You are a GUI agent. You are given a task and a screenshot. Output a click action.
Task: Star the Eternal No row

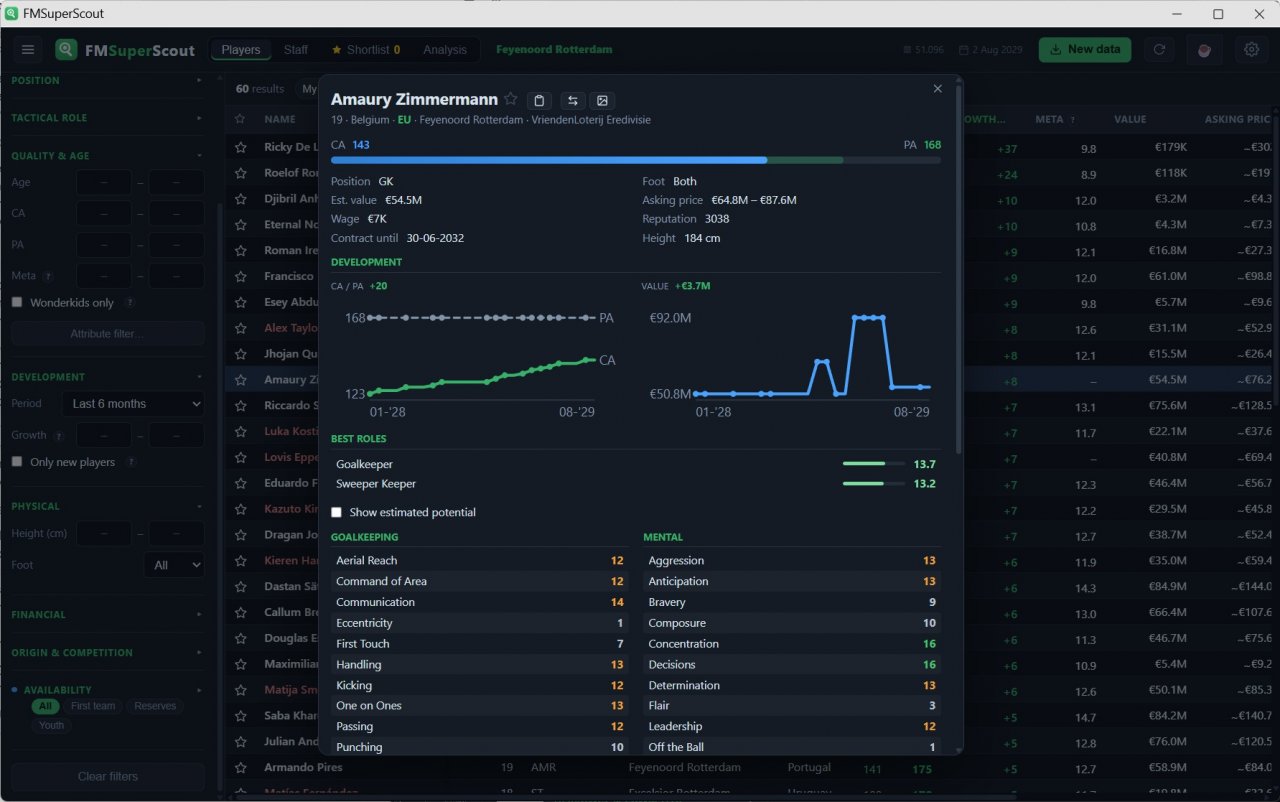tap(240, 225)
